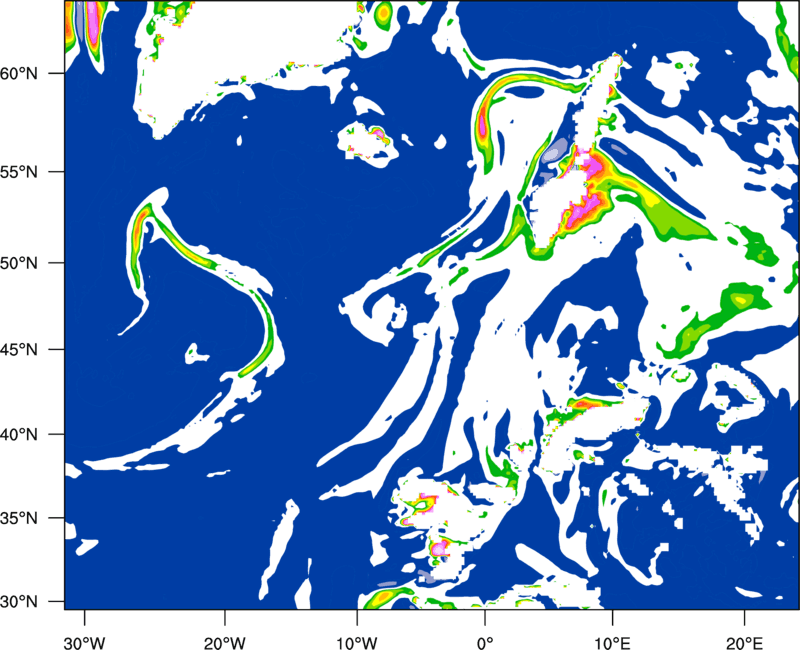This screenshot has width=800, height=650.
Task: Click the 0° longitude label
Action: pyautogui.click(x=485, y=643)
